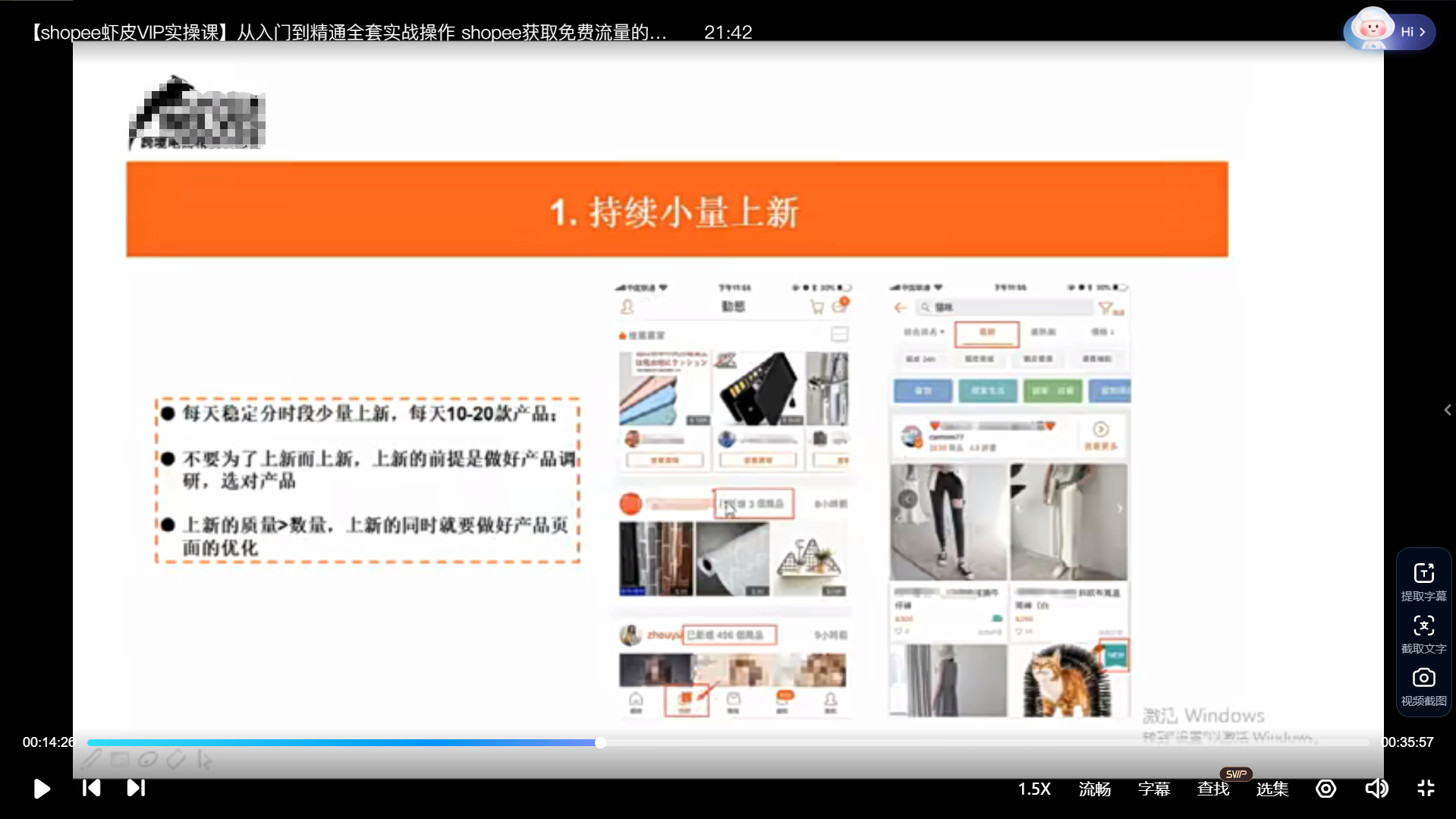Image resolution: width=1456 pixels, height=819 pixels.
Task: Select the eraser annotation tool
Action: 176,759
